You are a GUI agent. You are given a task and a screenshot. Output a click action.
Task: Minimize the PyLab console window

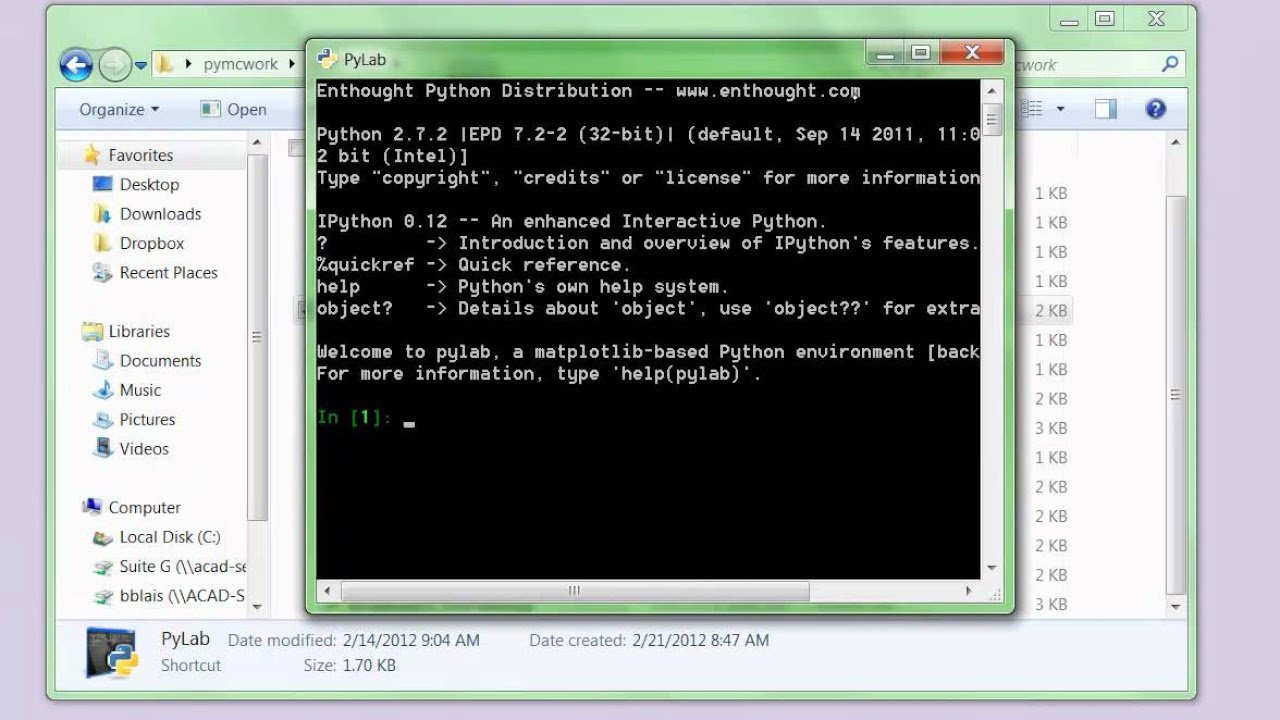(x=885, y=54)
